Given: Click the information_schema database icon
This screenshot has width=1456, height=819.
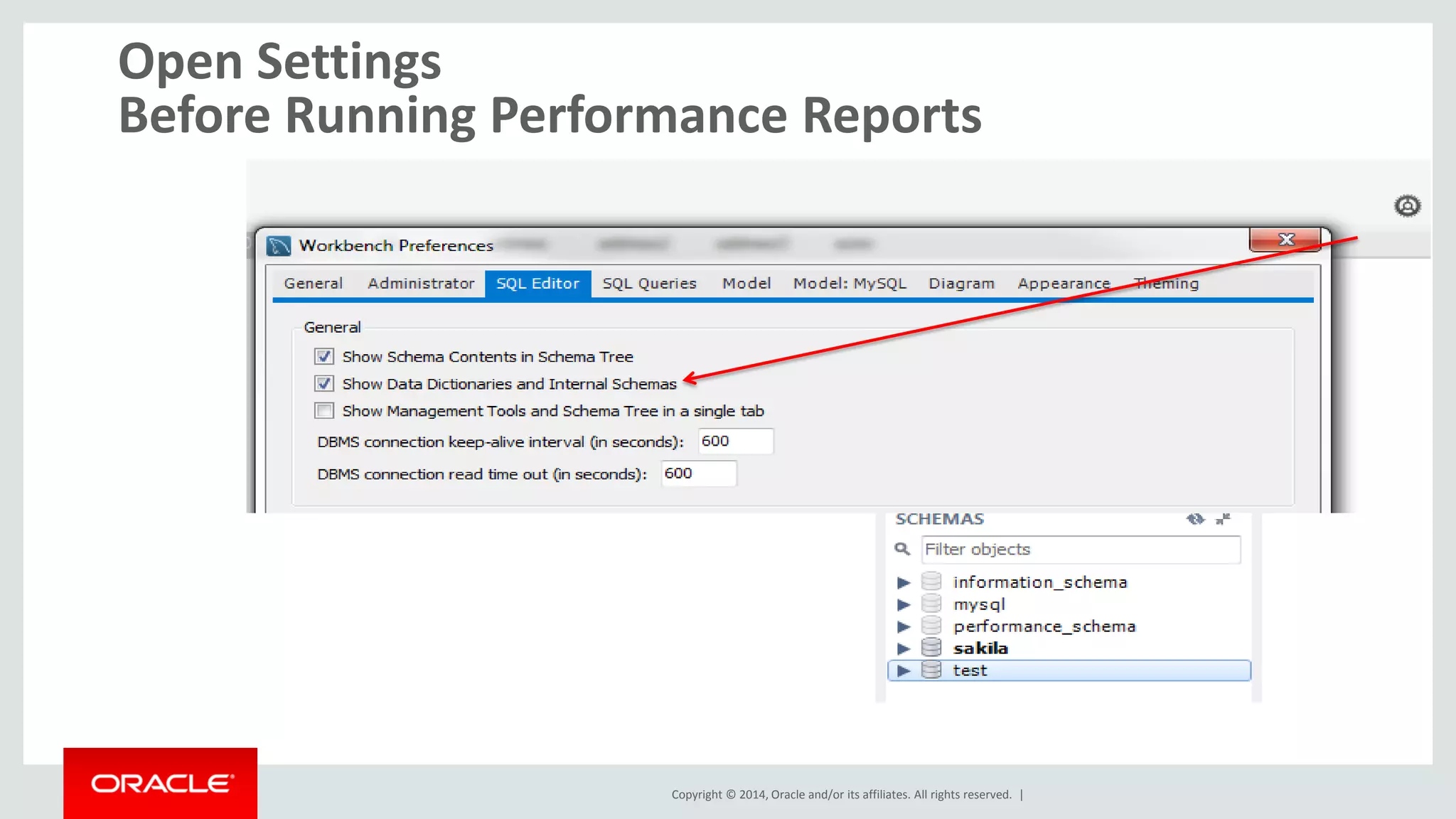Looking at the screenshot, I should pyautogui.click(x=931, y=582).
